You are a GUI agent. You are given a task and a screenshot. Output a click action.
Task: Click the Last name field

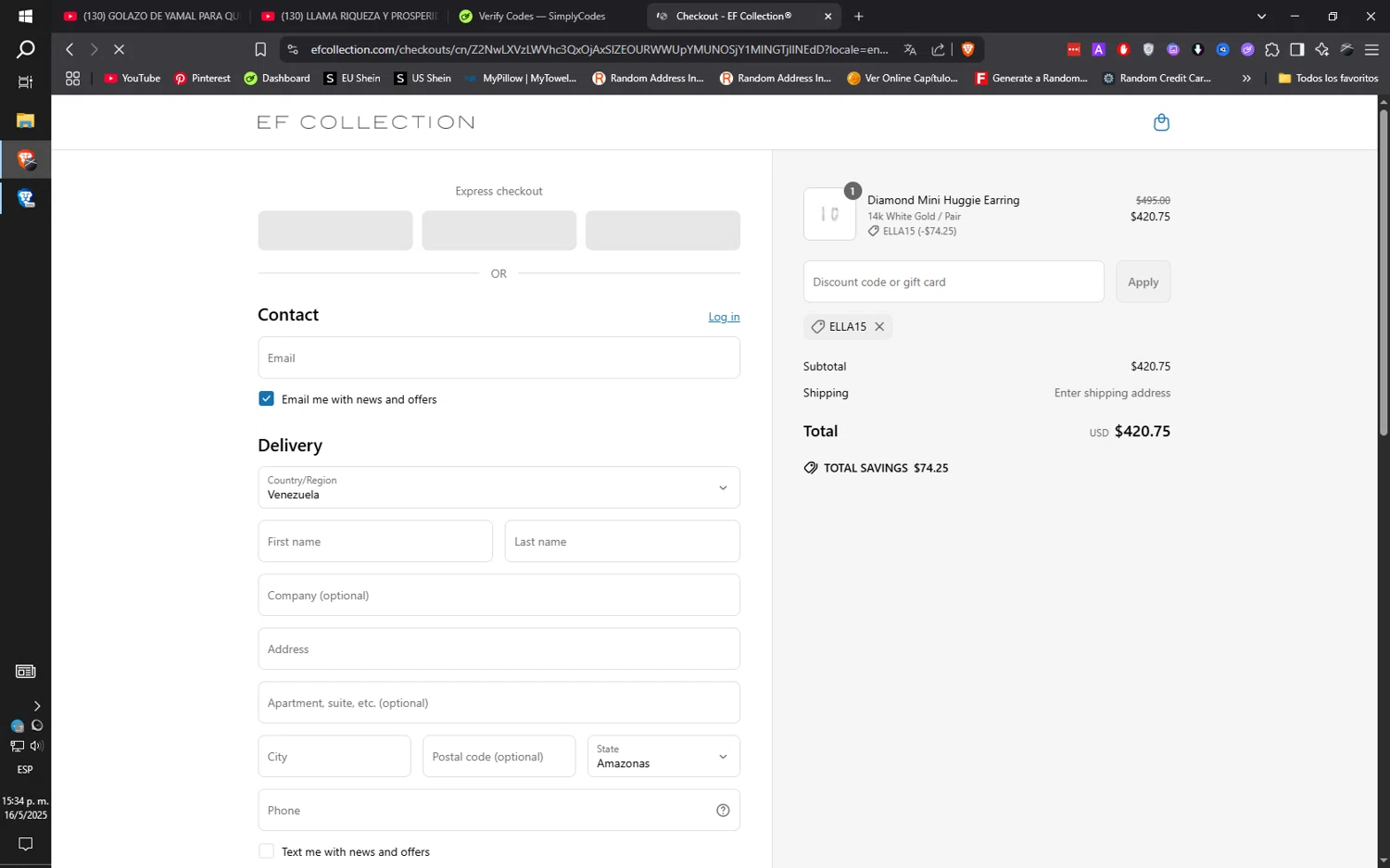coord(622,541)
